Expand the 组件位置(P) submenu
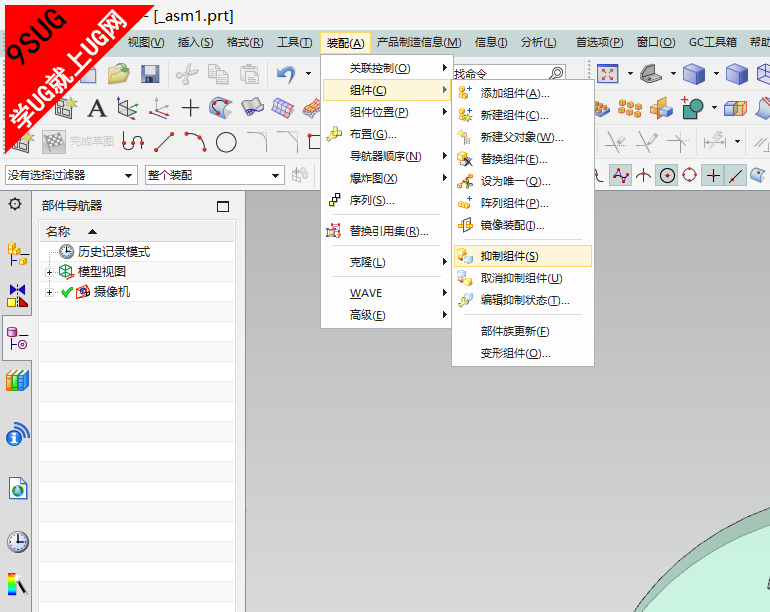The image size is (770, 612). (x=386, y=112)
